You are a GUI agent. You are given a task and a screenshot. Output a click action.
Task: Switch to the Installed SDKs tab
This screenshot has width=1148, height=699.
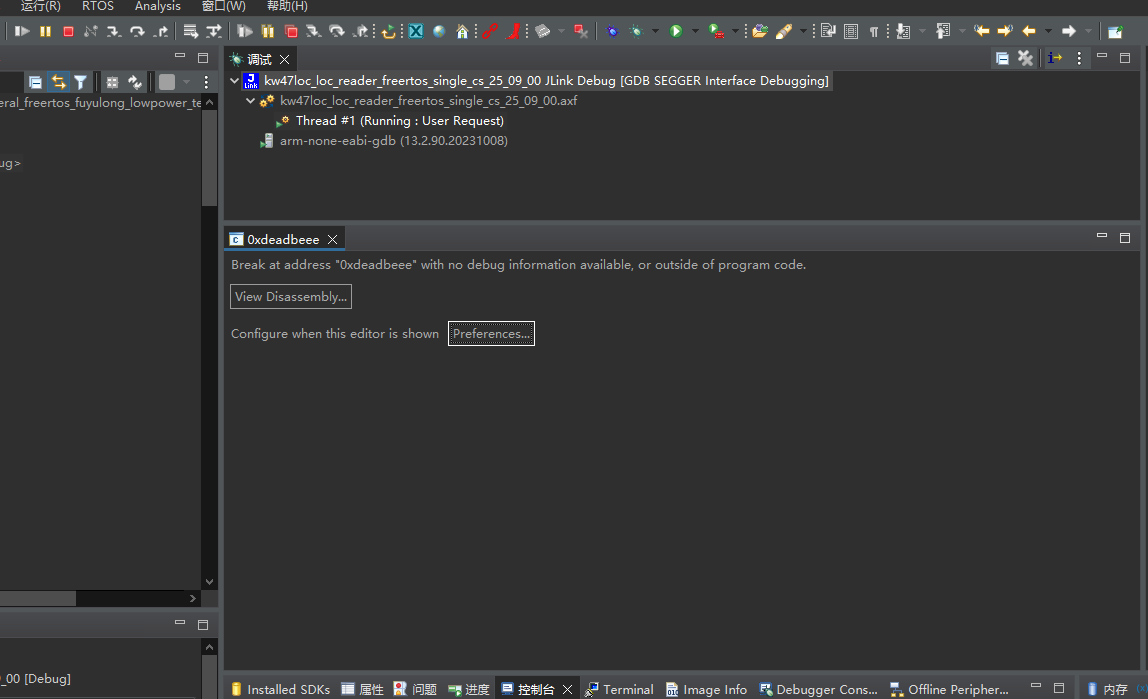click(280, 689)
